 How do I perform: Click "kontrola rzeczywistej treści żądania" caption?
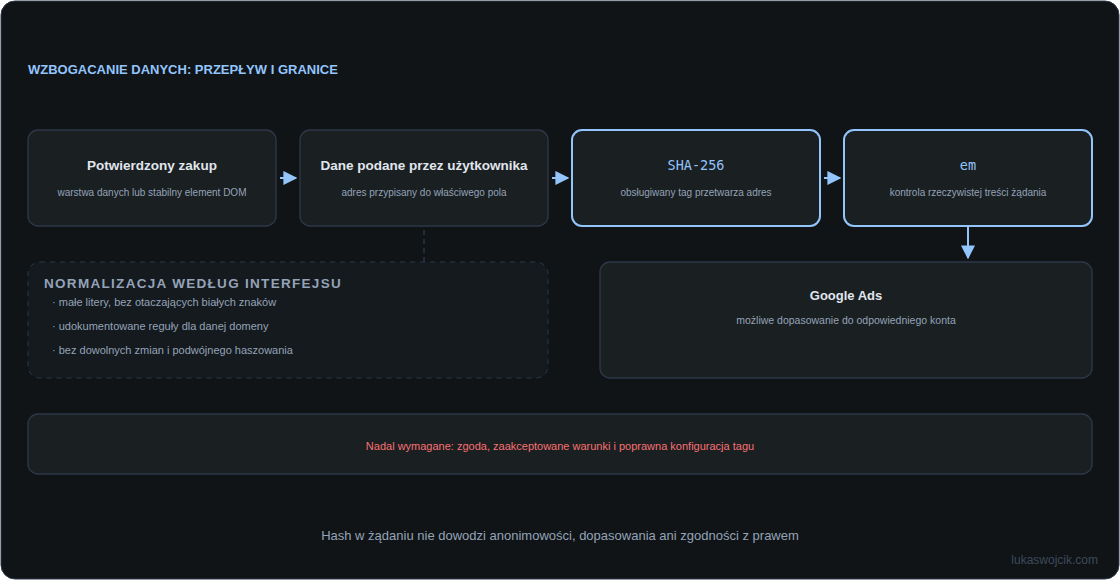(x=968, y=192)
